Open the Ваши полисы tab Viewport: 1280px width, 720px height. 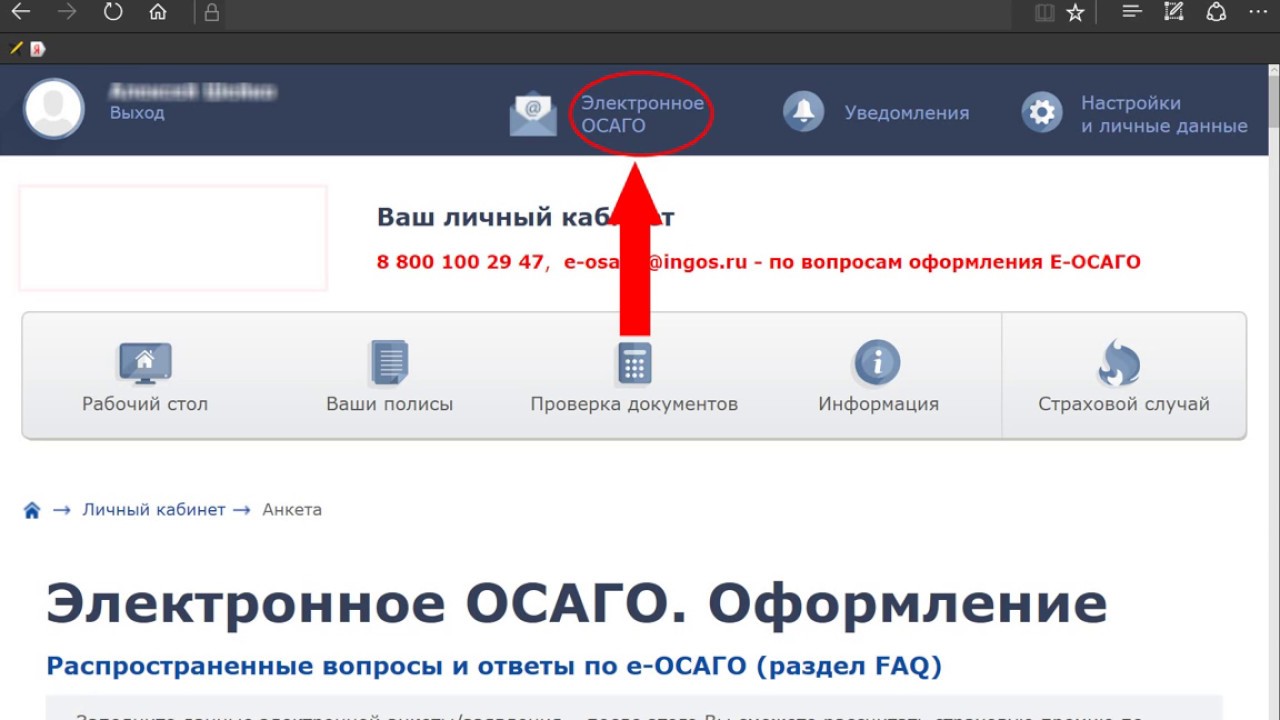tap(389, 376)
